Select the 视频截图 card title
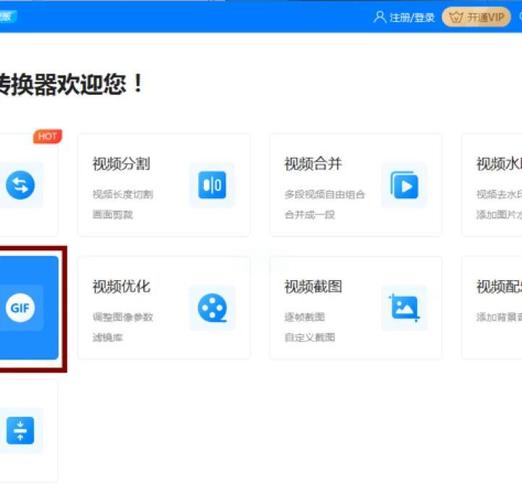 pyautogui.click(x=313, y=286)
